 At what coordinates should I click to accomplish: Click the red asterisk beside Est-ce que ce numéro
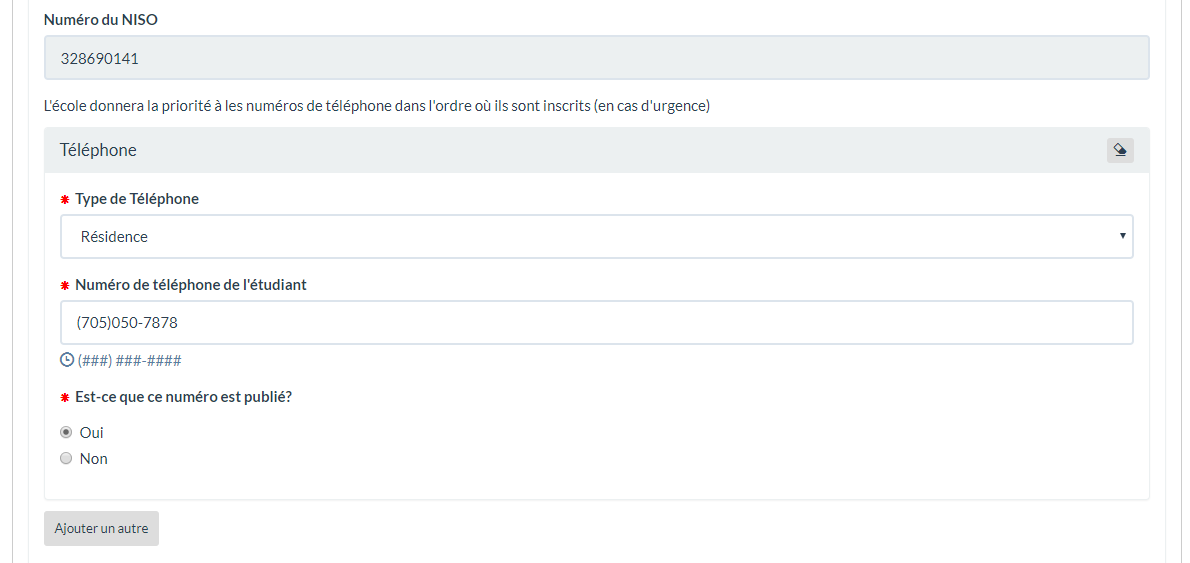pos(65,398)
